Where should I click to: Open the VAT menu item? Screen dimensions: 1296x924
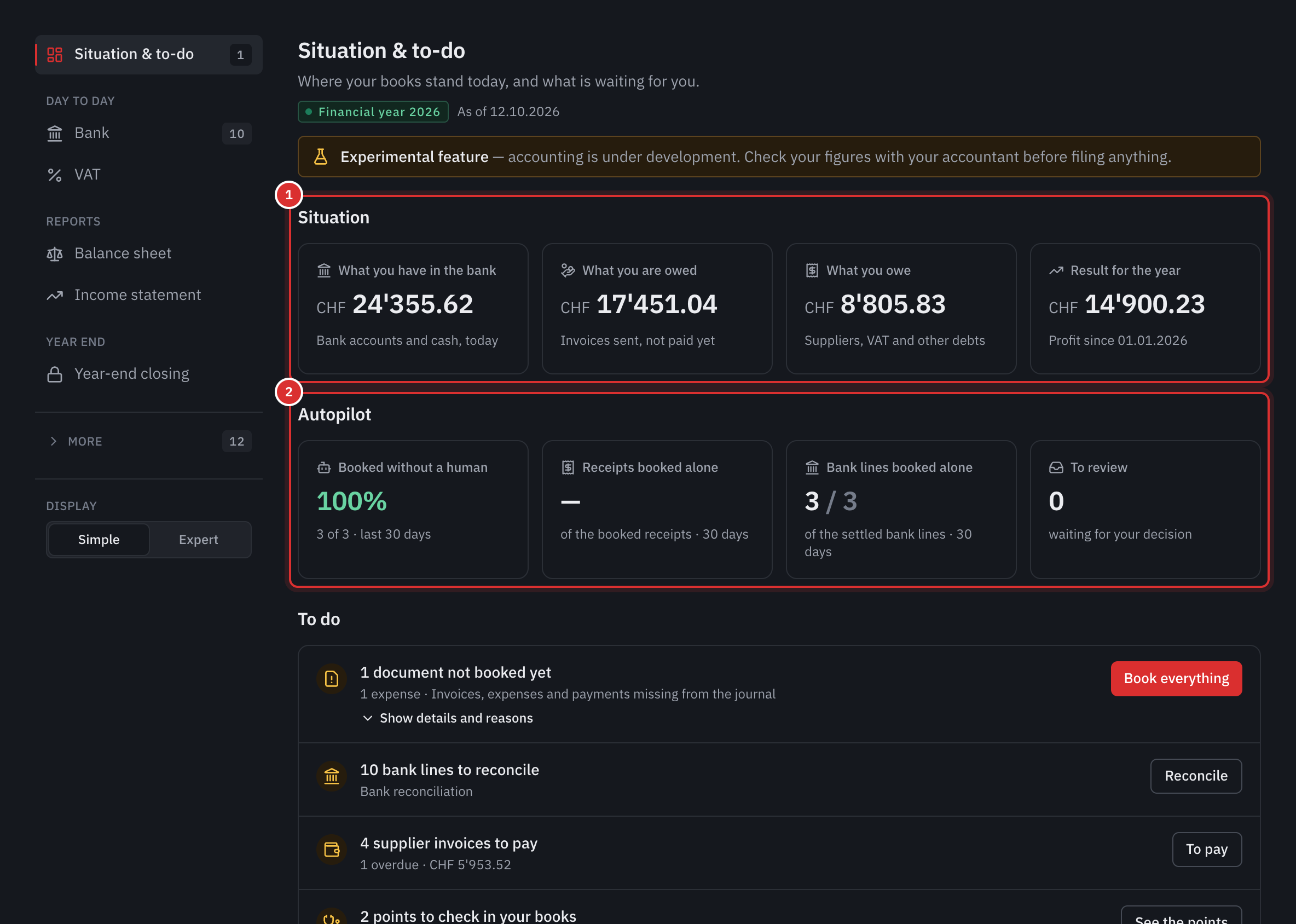148,175
